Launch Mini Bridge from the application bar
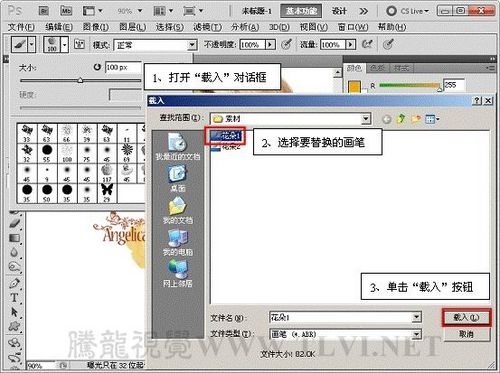Screen dimensions: 500x373 (x=66, y=11)
